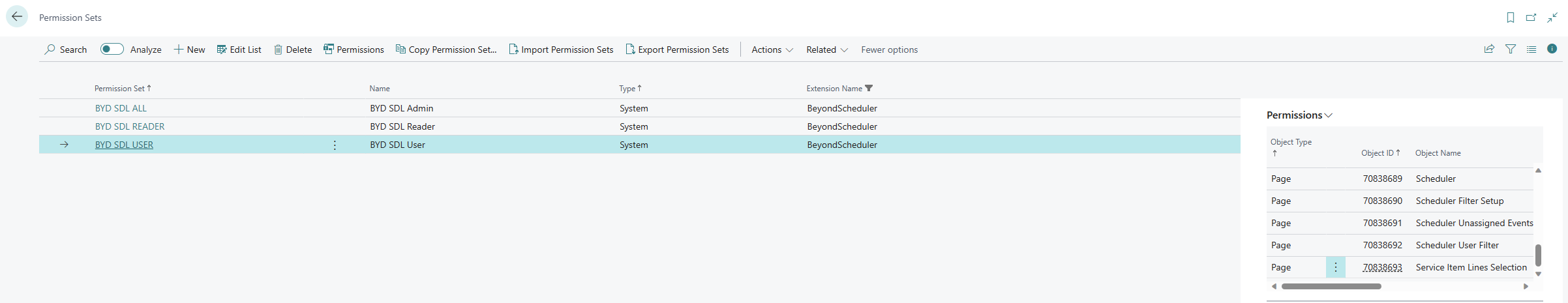Viewport: 1568px width, 303px height.
Task: Open the BYD SDL USER link
Action: coord(124,145)
